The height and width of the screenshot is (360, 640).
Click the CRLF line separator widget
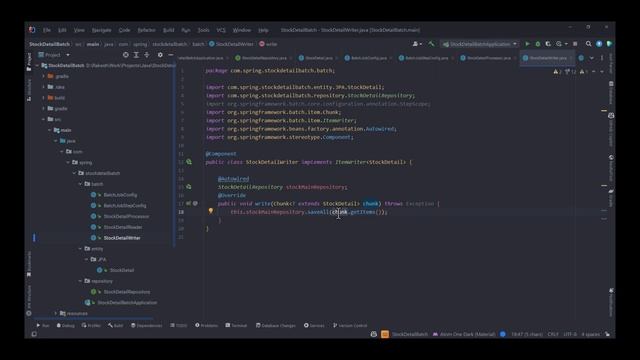pyautogui.click(x=553, y=334)
